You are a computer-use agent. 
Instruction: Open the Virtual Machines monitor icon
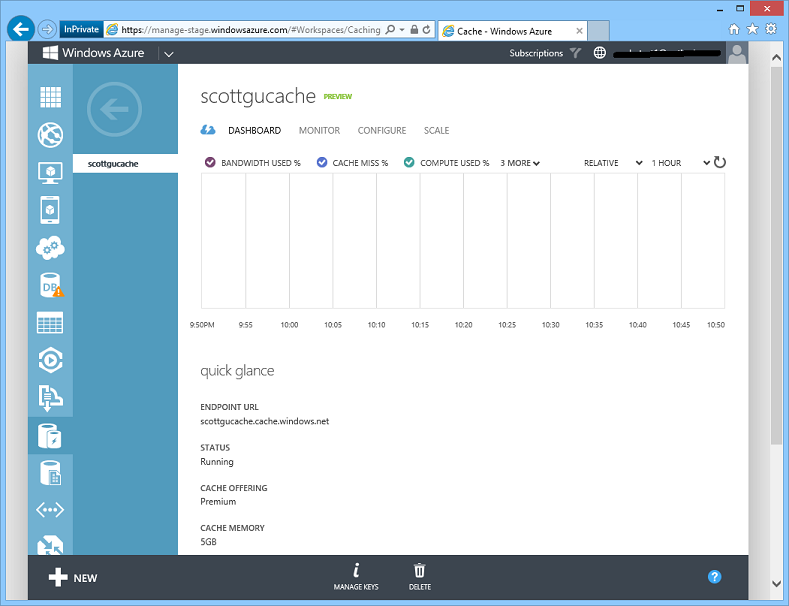coord(50,173)
